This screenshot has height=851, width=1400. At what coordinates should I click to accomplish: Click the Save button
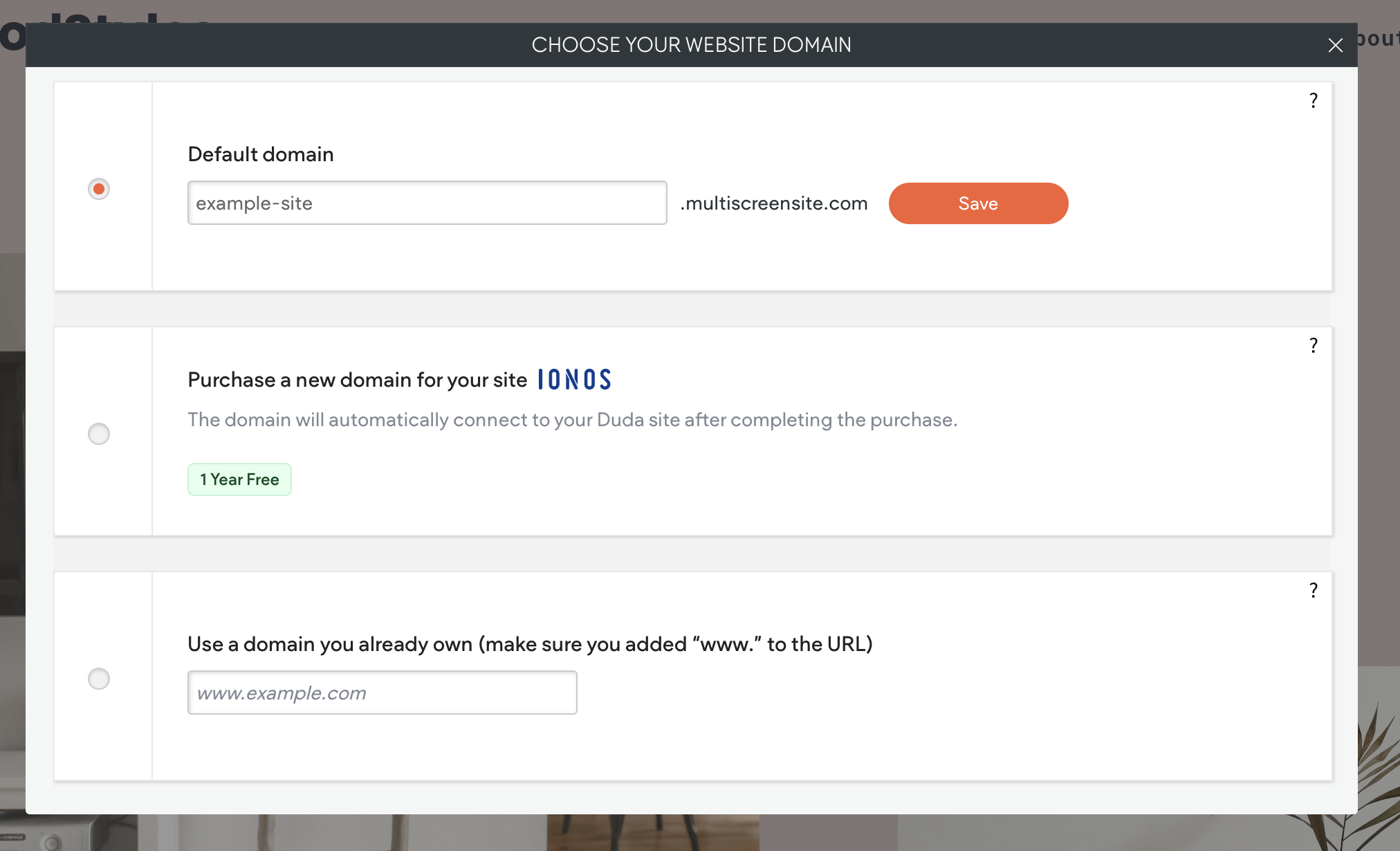coord(978,203)
